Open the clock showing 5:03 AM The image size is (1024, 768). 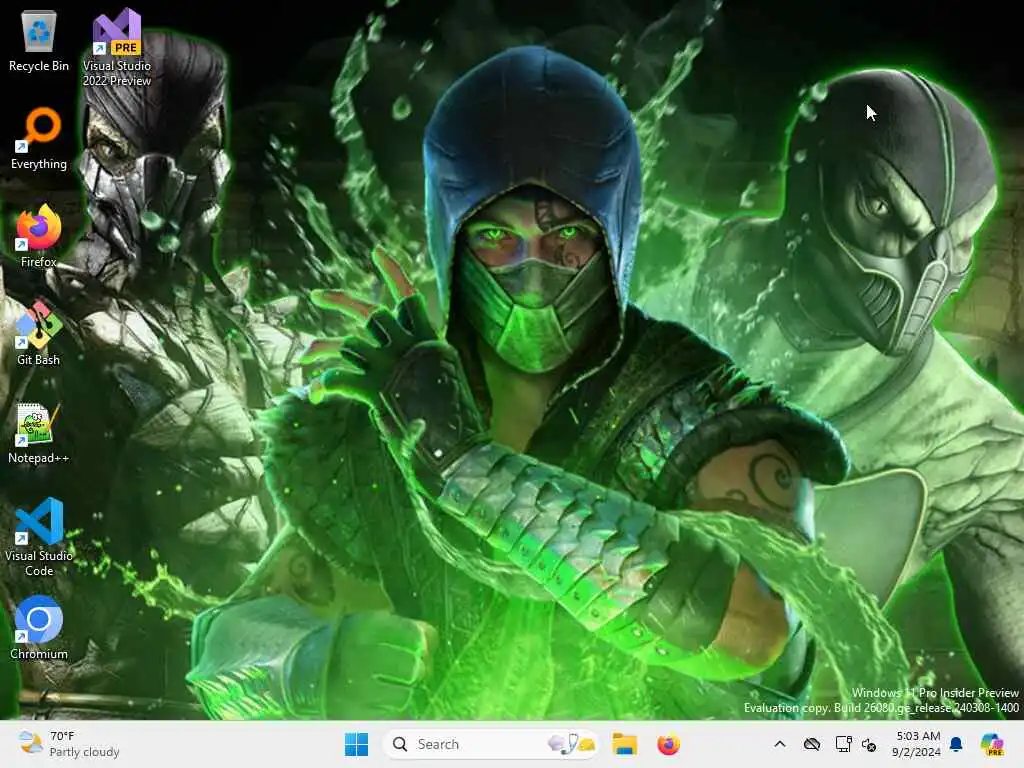pos(917,744)
